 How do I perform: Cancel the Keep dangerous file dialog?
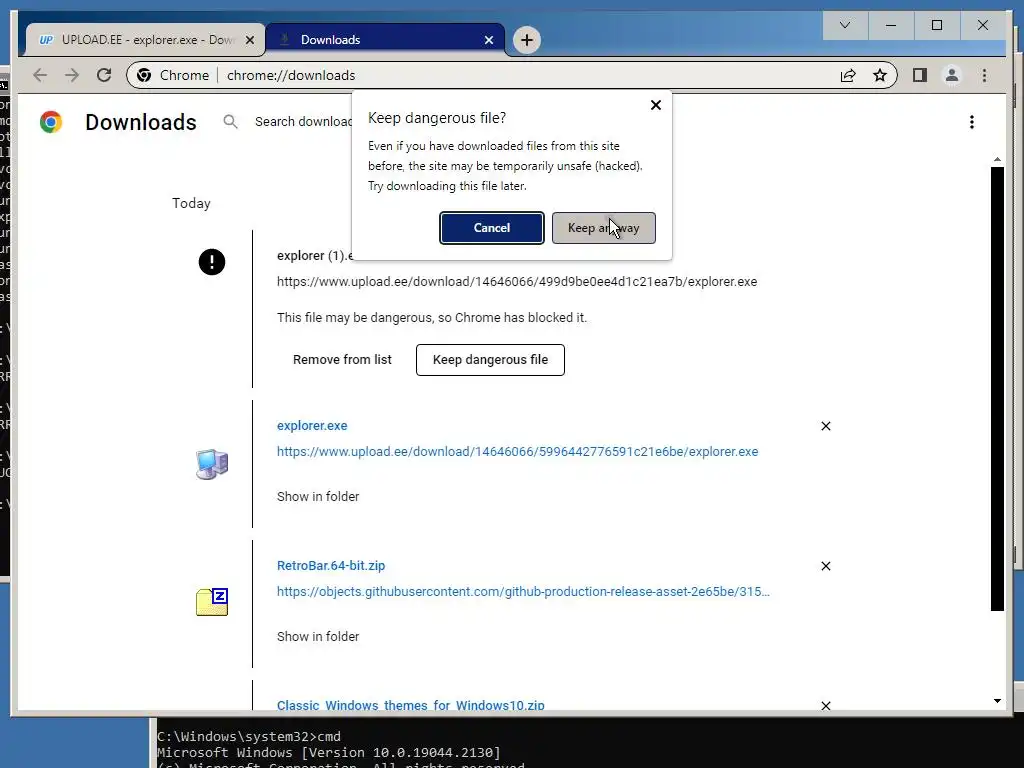[492, 228]
